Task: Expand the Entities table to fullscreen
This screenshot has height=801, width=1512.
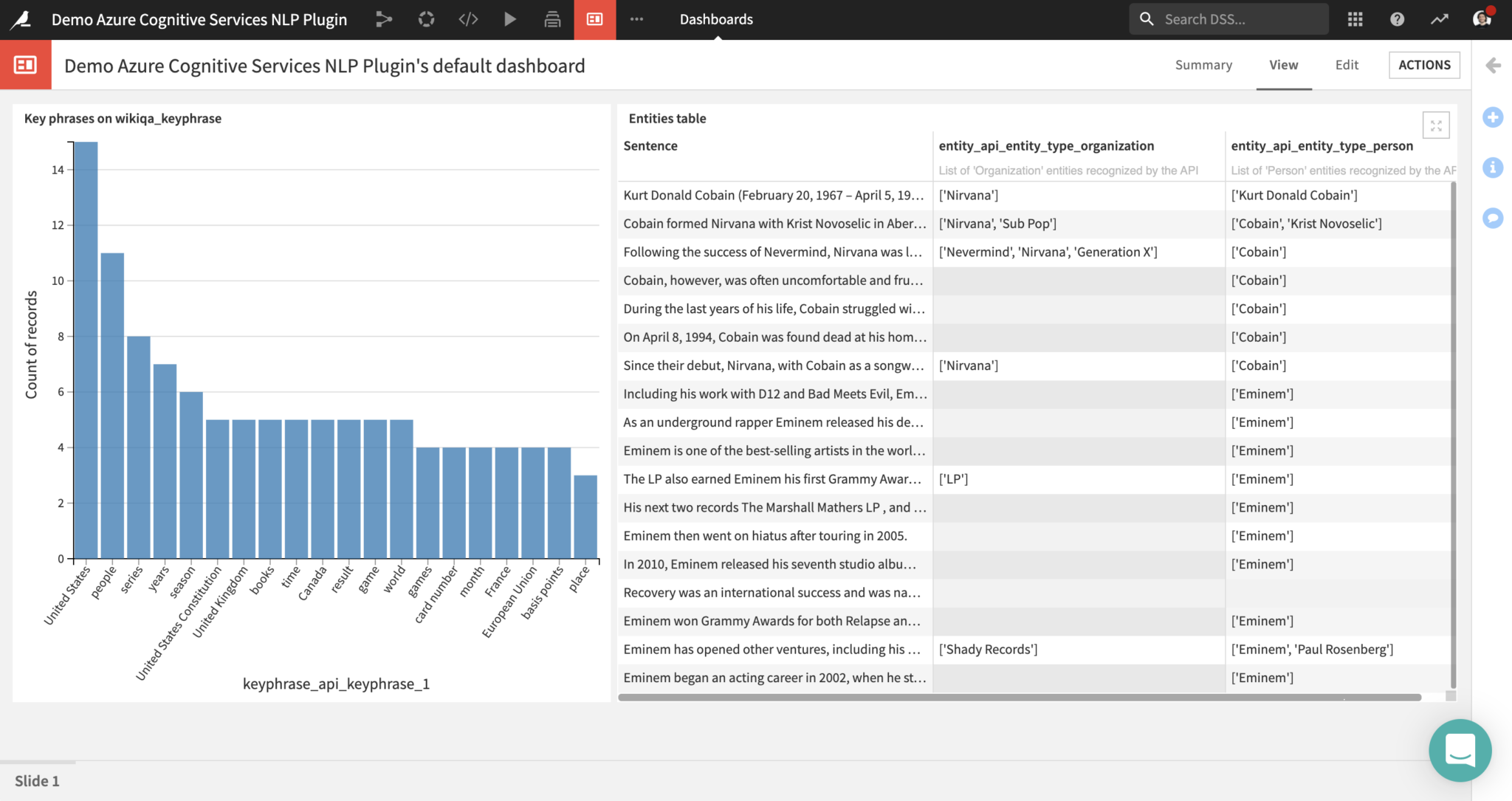Action: pyautogui.click(x=1436, y=126)
